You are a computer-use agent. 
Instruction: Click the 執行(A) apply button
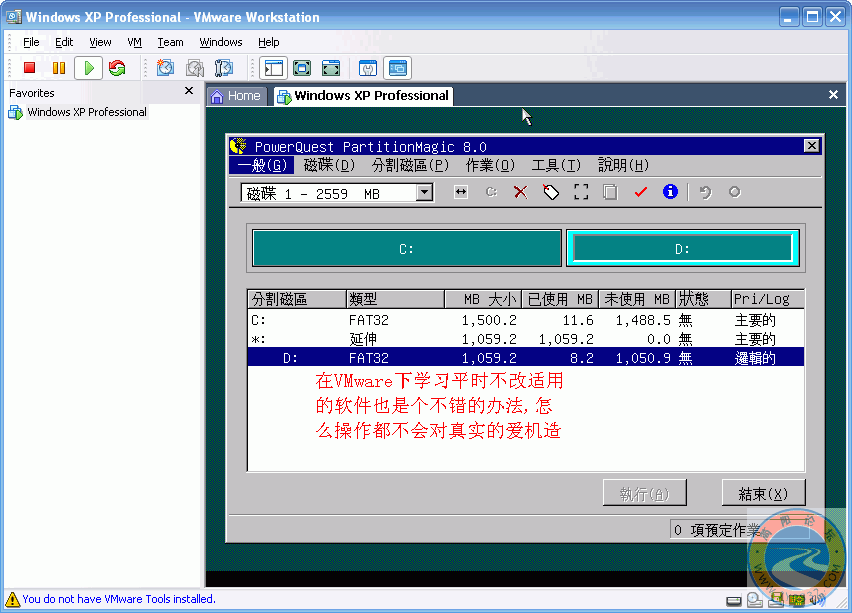pos(644,493)
